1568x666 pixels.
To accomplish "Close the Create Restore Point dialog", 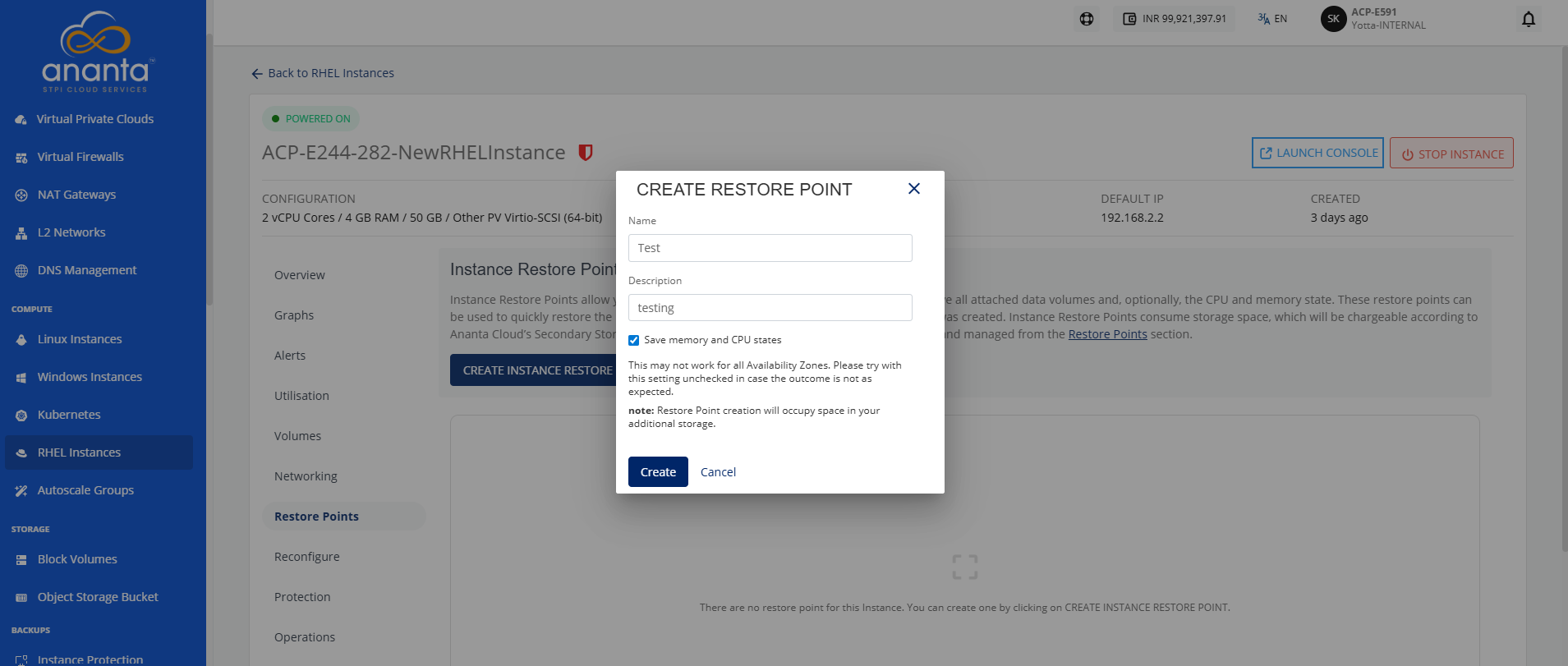I will (913, 189).
